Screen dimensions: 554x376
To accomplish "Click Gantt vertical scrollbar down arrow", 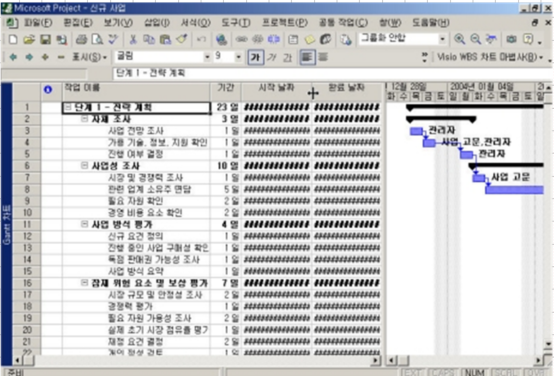I will pyautogui.click(x=548, y=343).
